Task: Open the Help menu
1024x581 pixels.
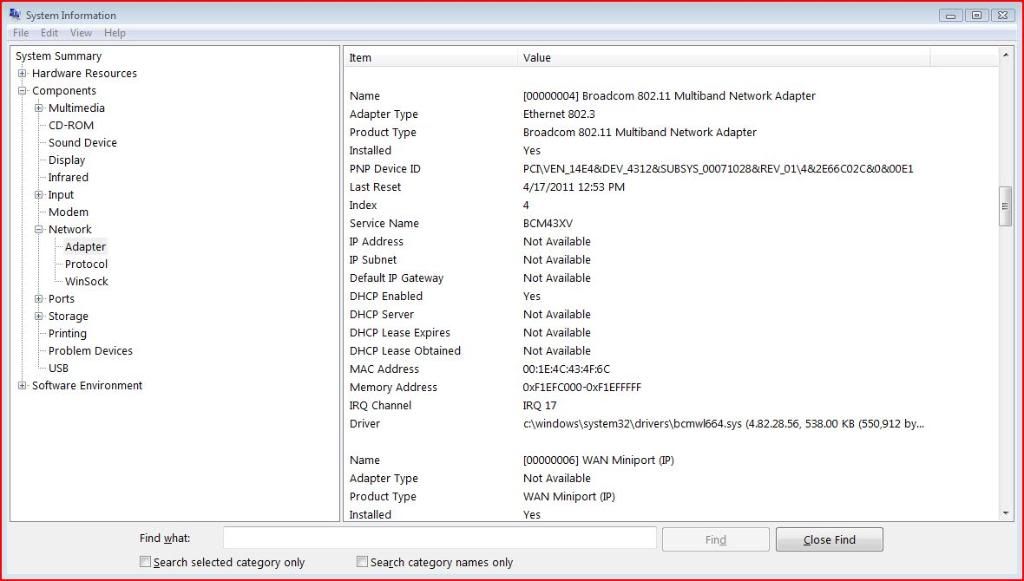Action: (x=115, y=33)
